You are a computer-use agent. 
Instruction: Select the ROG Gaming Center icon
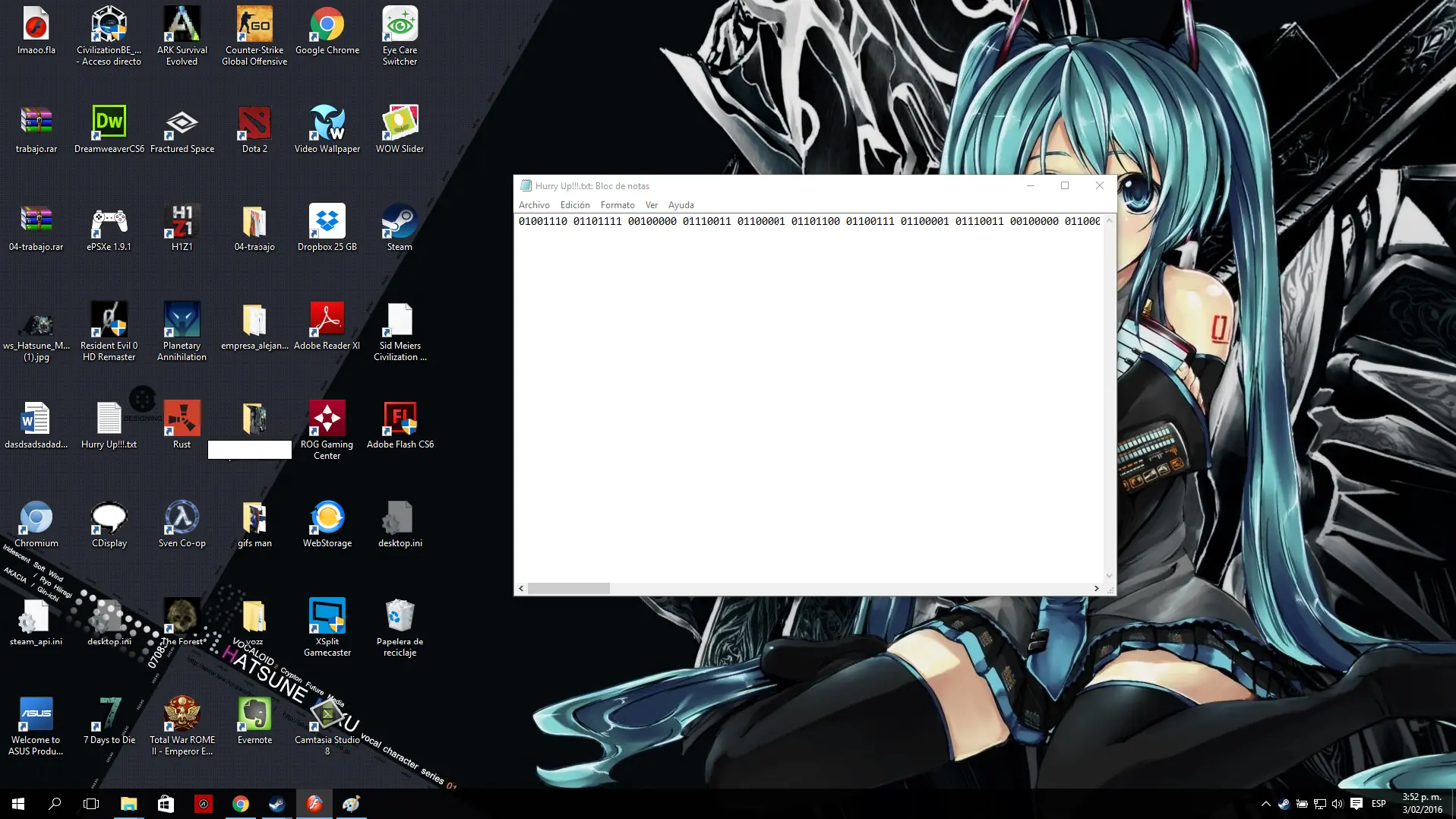point(327,431)
